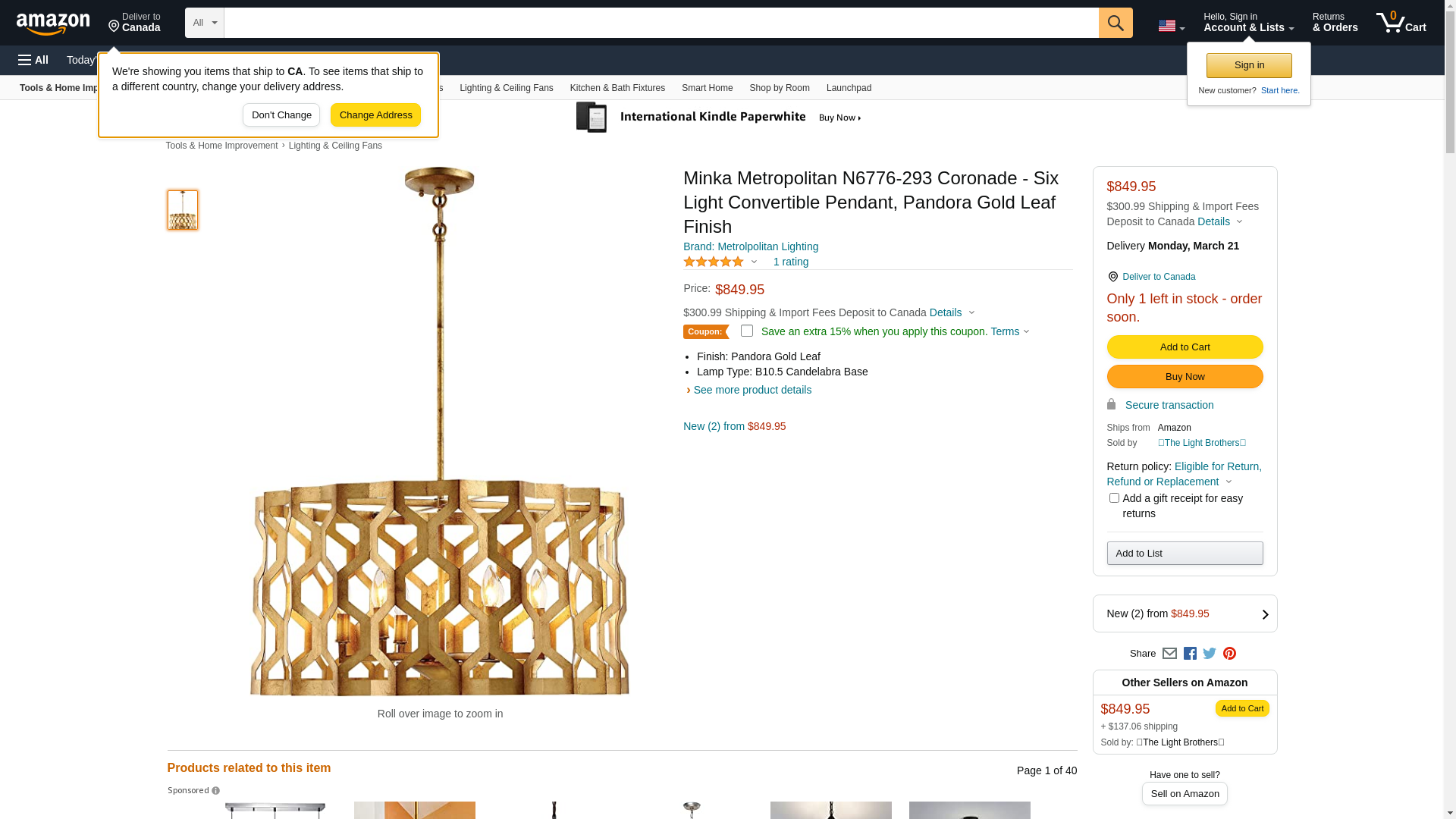The image size is (1456, 819).
Task: Apply the 15% coupon checkbox
Action: (747, 331)
